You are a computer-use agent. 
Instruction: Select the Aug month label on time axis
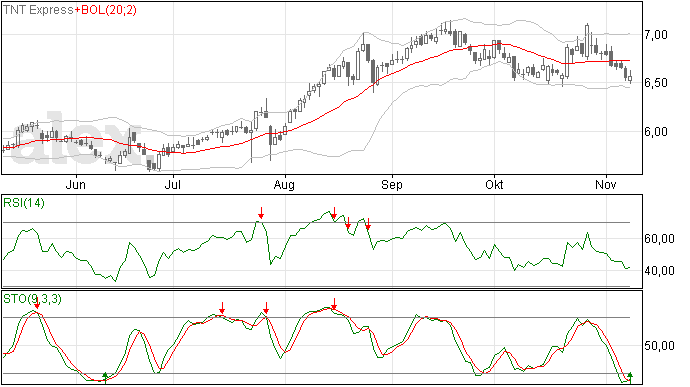pyautogui.click(x=284, y=184)
